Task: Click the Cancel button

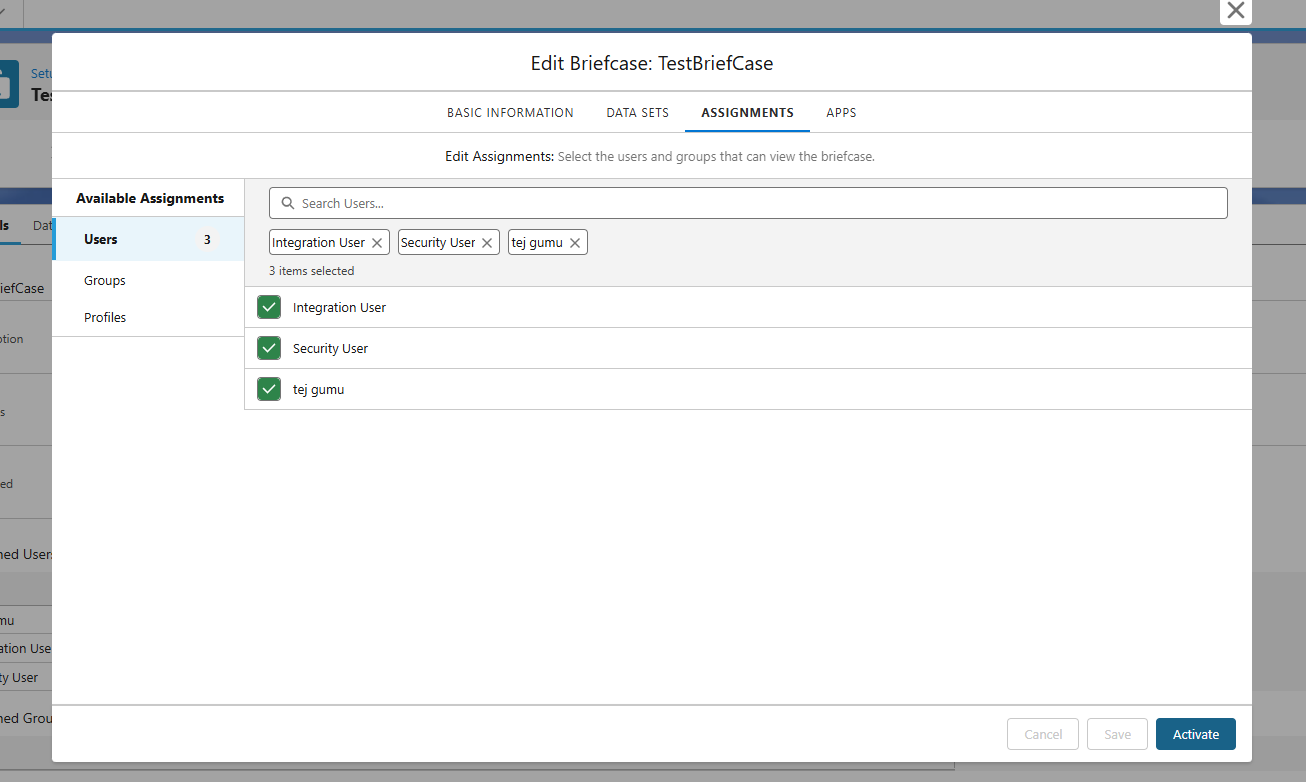Action: pos(1043,734)
